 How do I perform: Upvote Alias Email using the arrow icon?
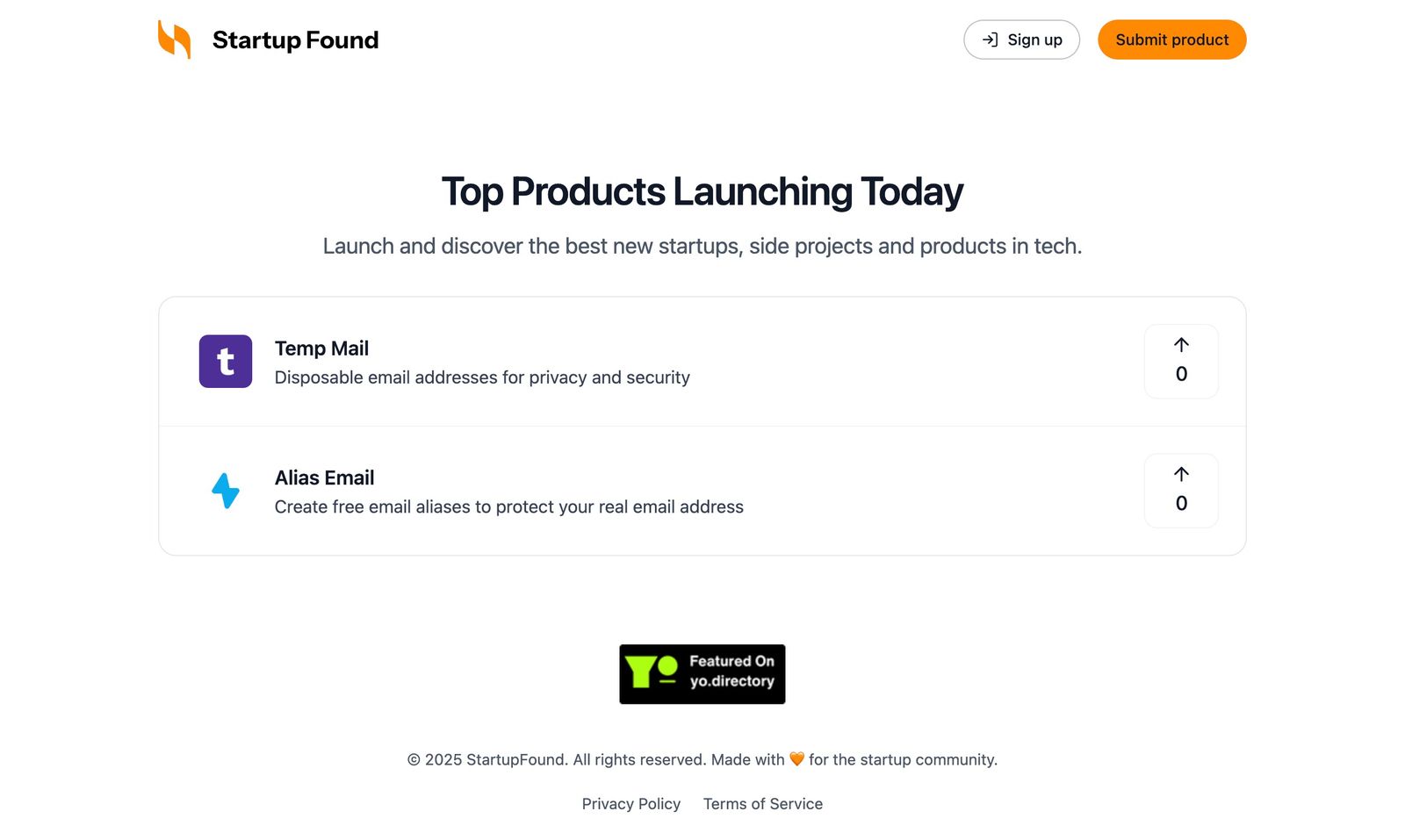coord(1181,475)
